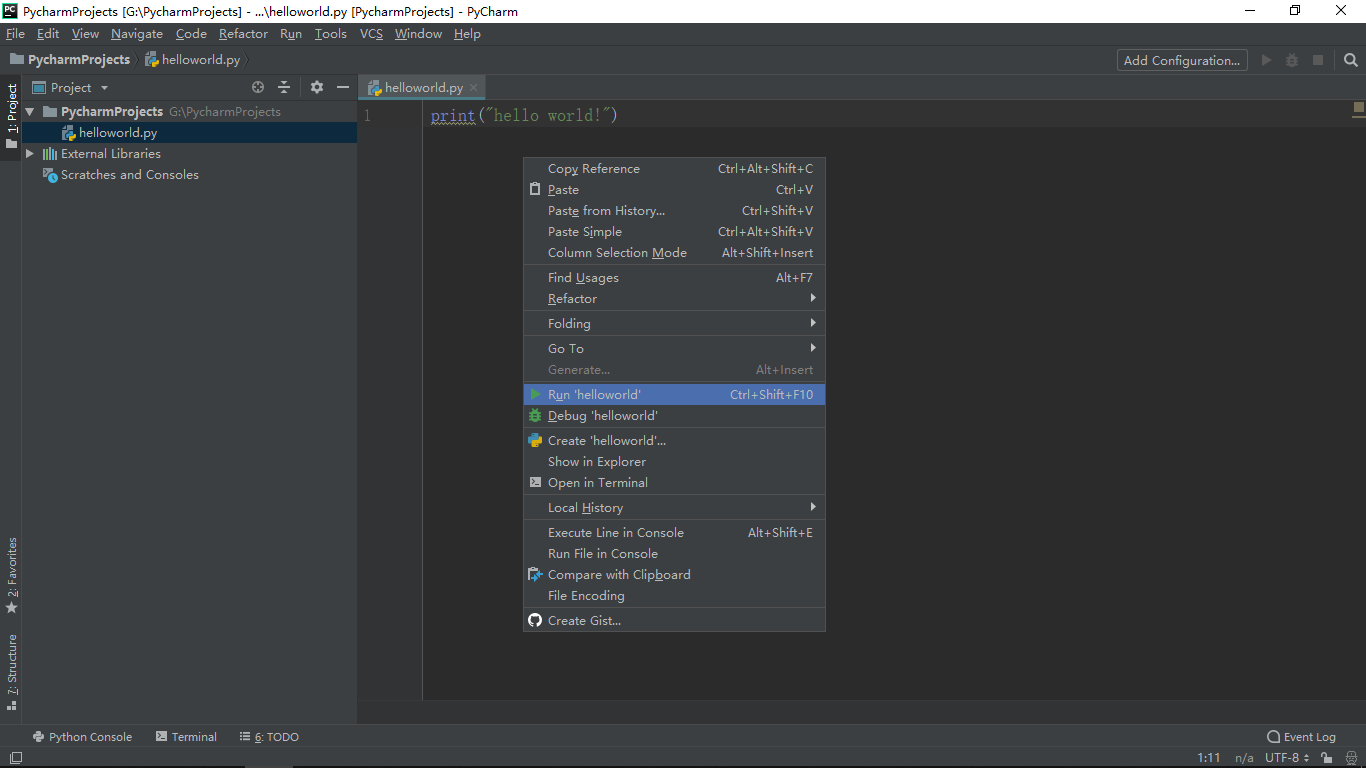
Task: Close the helloworld.py editor tab
Action: [x=474, y=88]
